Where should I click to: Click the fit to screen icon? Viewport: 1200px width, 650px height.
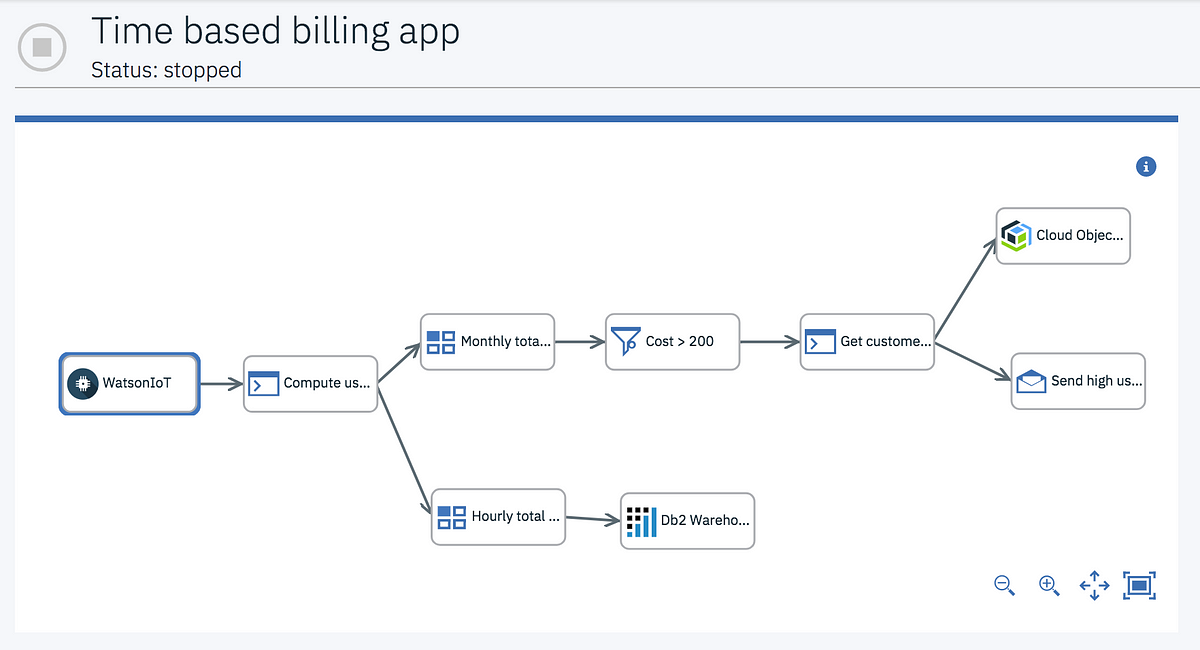pyautogui.click(x=1140, y=586)
